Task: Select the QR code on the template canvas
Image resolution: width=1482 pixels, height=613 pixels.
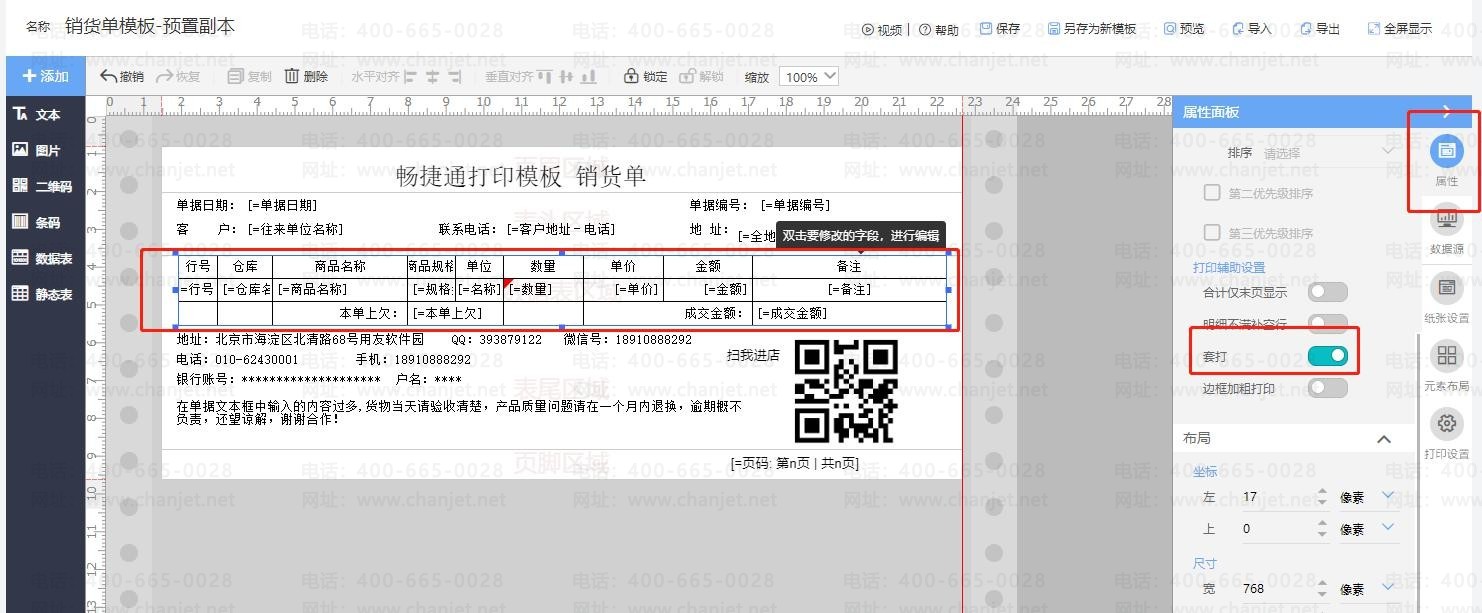Action: coord(846,391)
